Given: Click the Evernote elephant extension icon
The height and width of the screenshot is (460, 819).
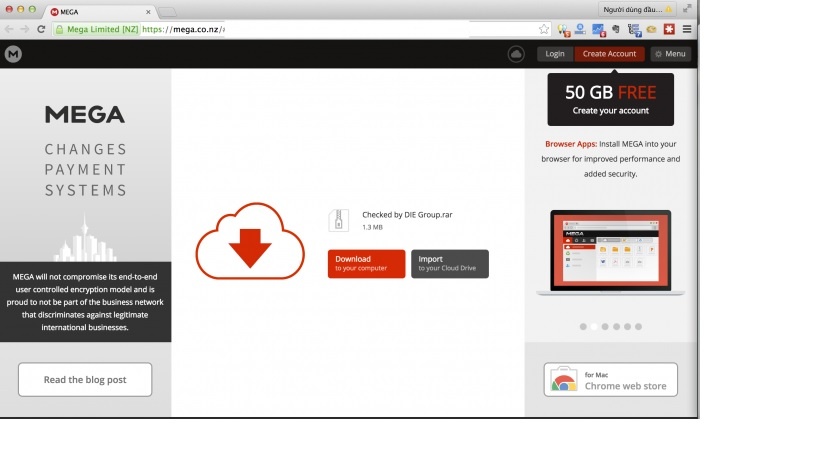Looking at the screenshot, I should coord(616,29).
